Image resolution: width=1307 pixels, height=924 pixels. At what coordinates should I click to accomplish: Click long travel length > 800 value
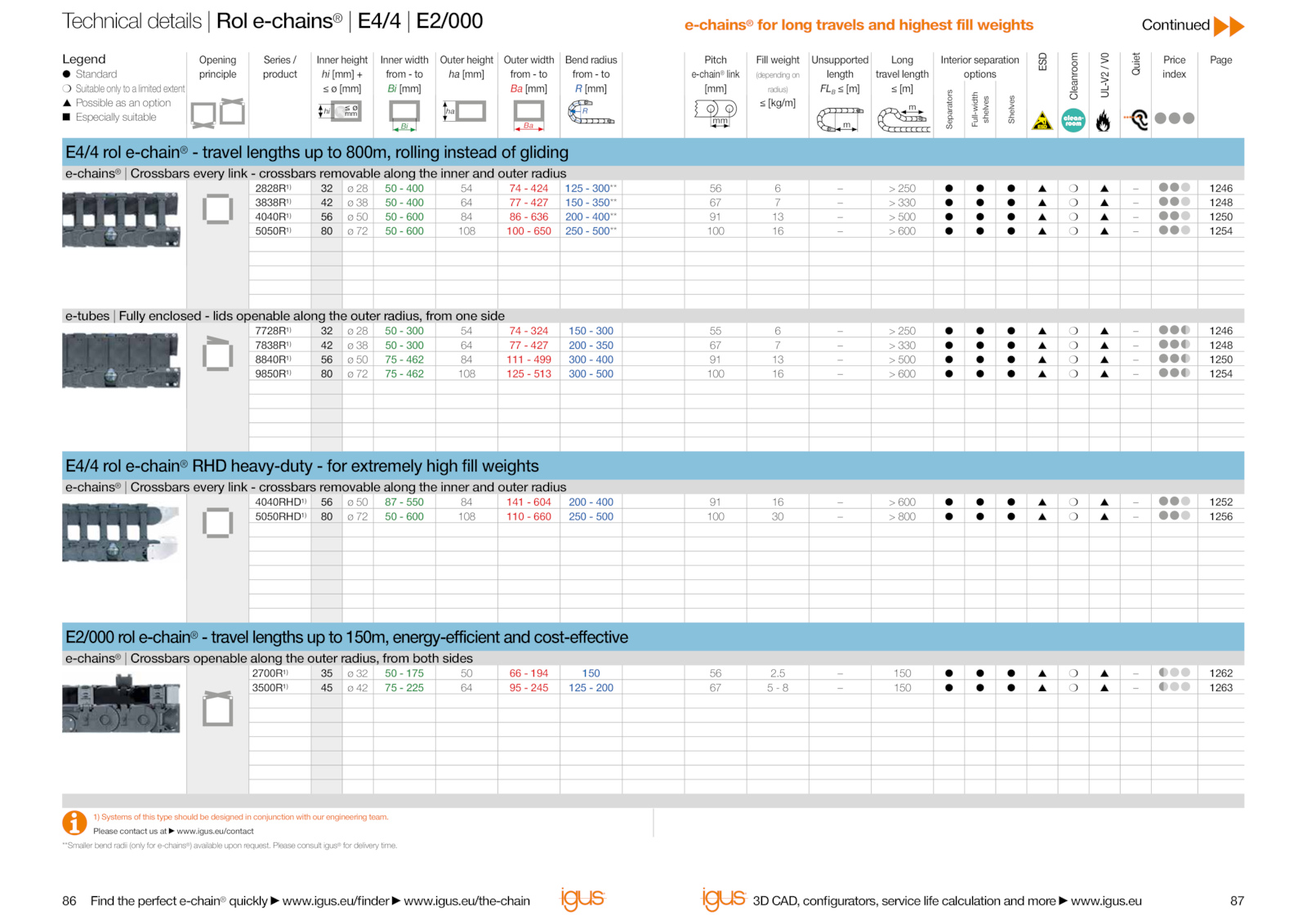click(x=902, y=516)
